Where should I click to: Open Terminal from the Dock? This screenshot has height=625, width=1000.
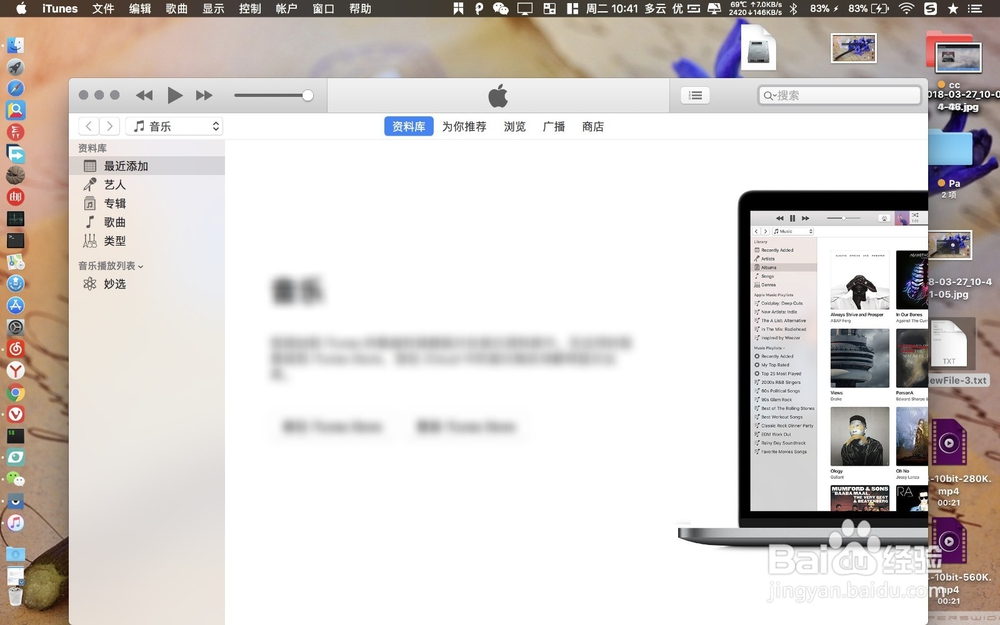pyautogui.click(x=15, y=240)
